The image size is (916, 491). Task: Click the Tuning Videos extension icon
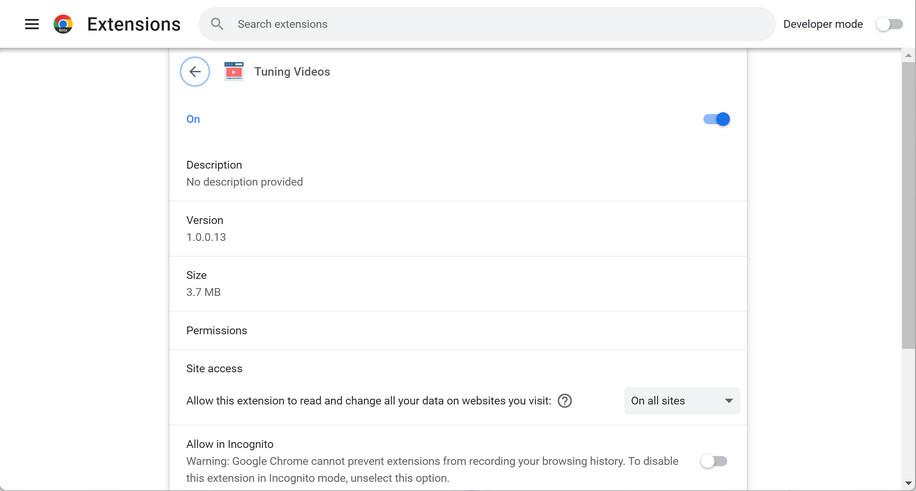point(234,72)
